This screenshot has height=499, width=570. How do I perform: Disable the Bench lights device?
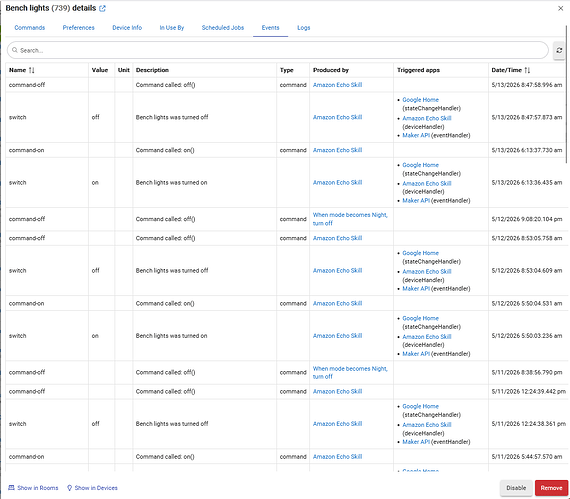pos(516,488)
